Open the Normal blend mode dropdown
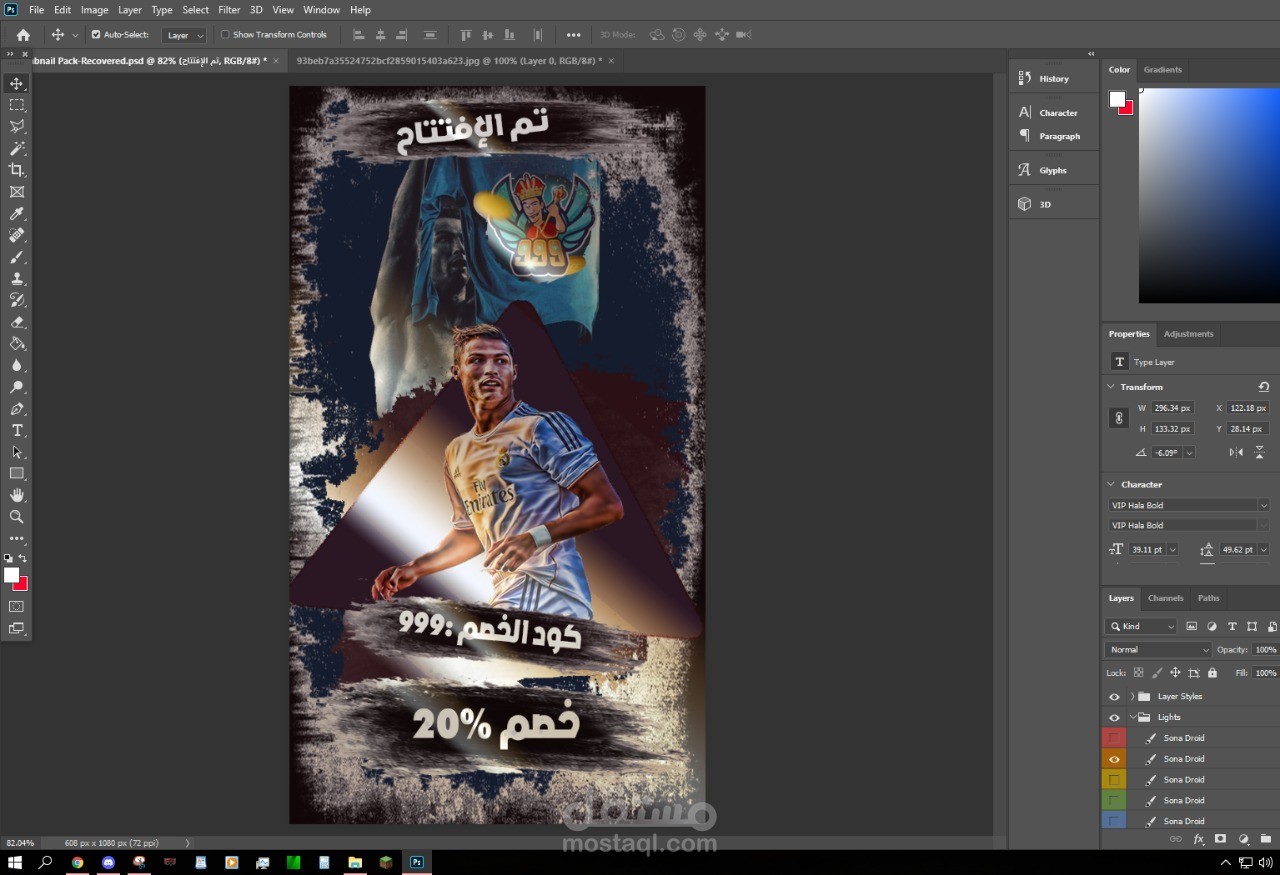This screenshot has height=875, width=1280. pos(1158,649)
